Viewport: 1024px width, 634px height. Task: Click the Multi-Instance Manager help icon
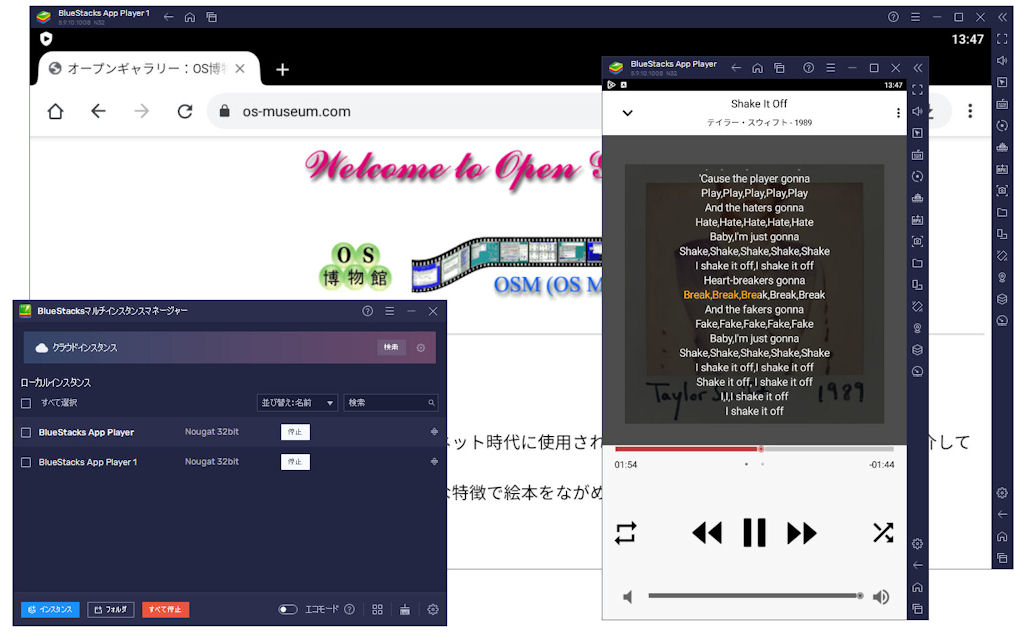[x=368, y=311]
